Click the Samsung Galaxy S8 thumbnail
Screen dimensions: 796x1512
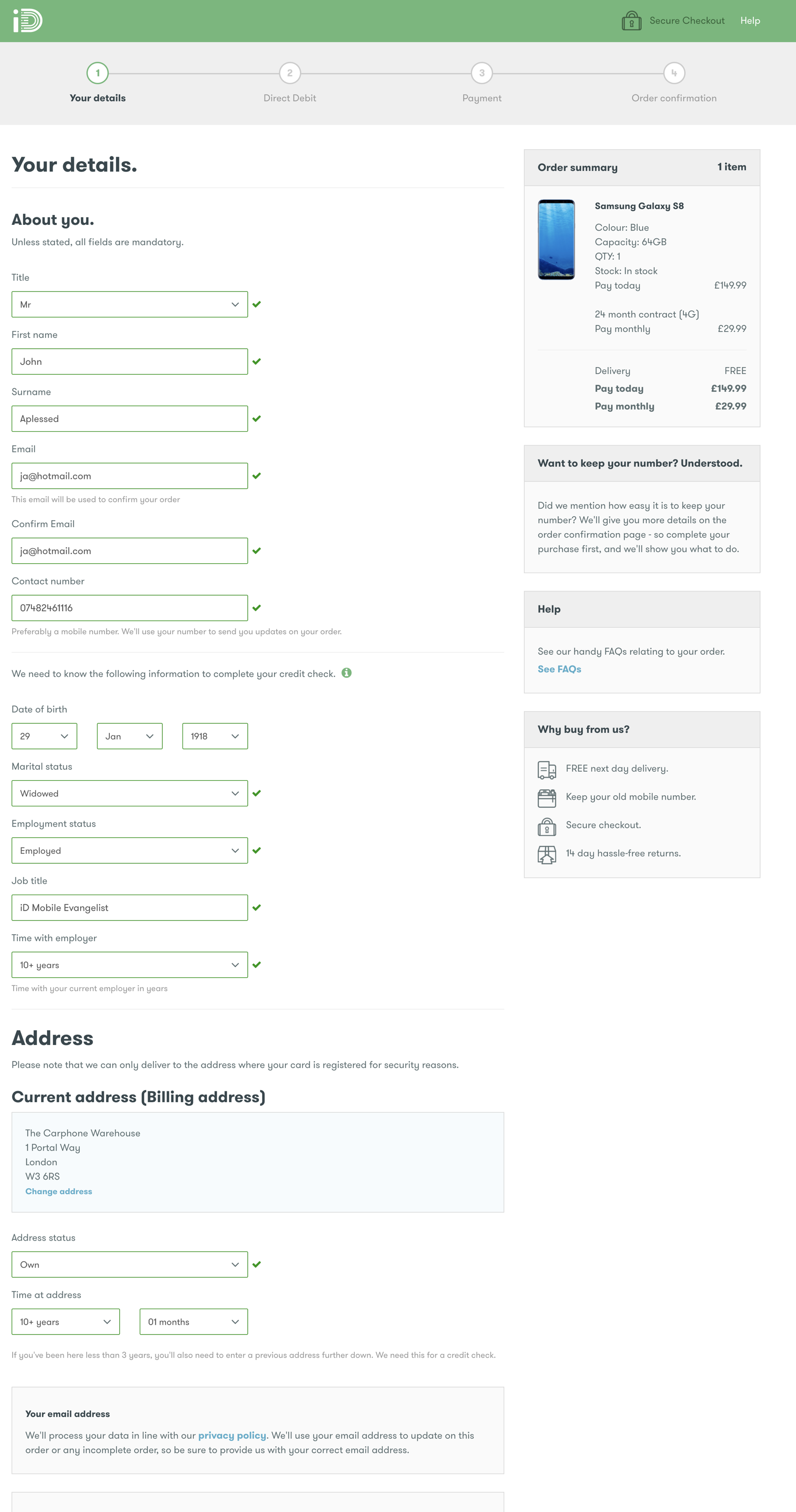point(556,239)
